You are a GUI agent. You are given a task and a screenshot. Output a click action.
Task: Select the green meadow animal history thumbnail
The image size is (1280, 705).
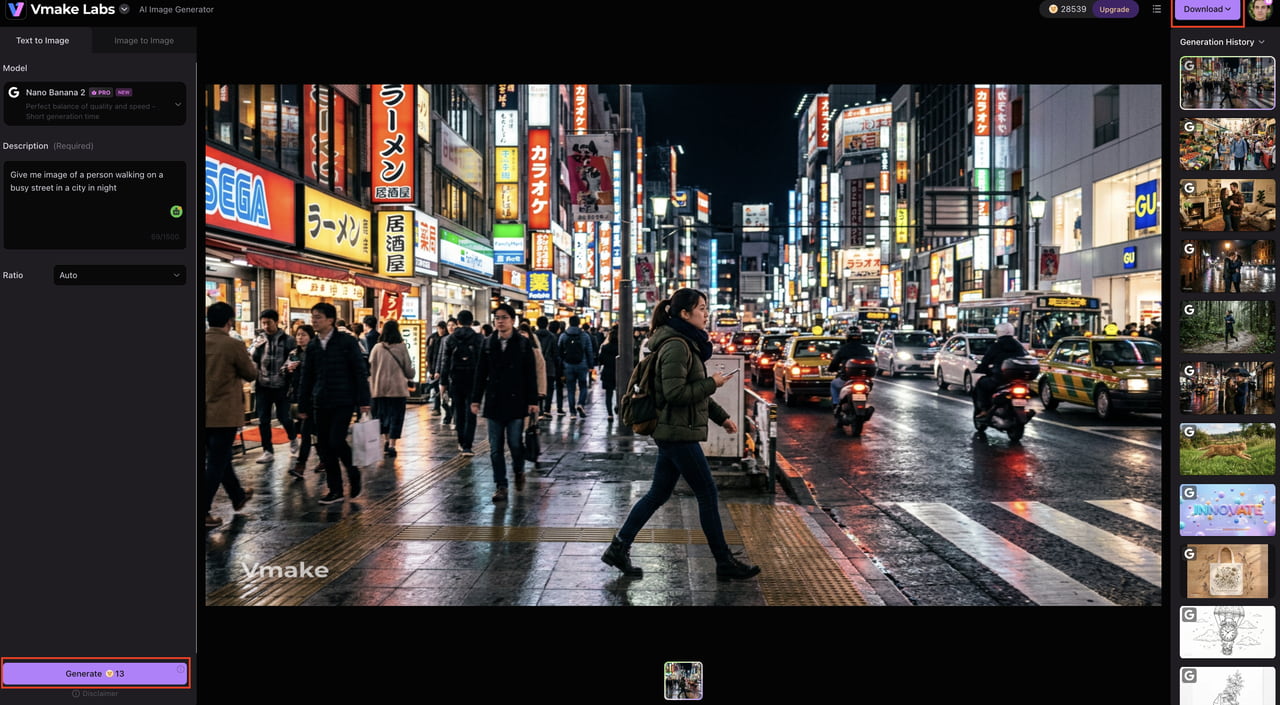click(1227, 449)
